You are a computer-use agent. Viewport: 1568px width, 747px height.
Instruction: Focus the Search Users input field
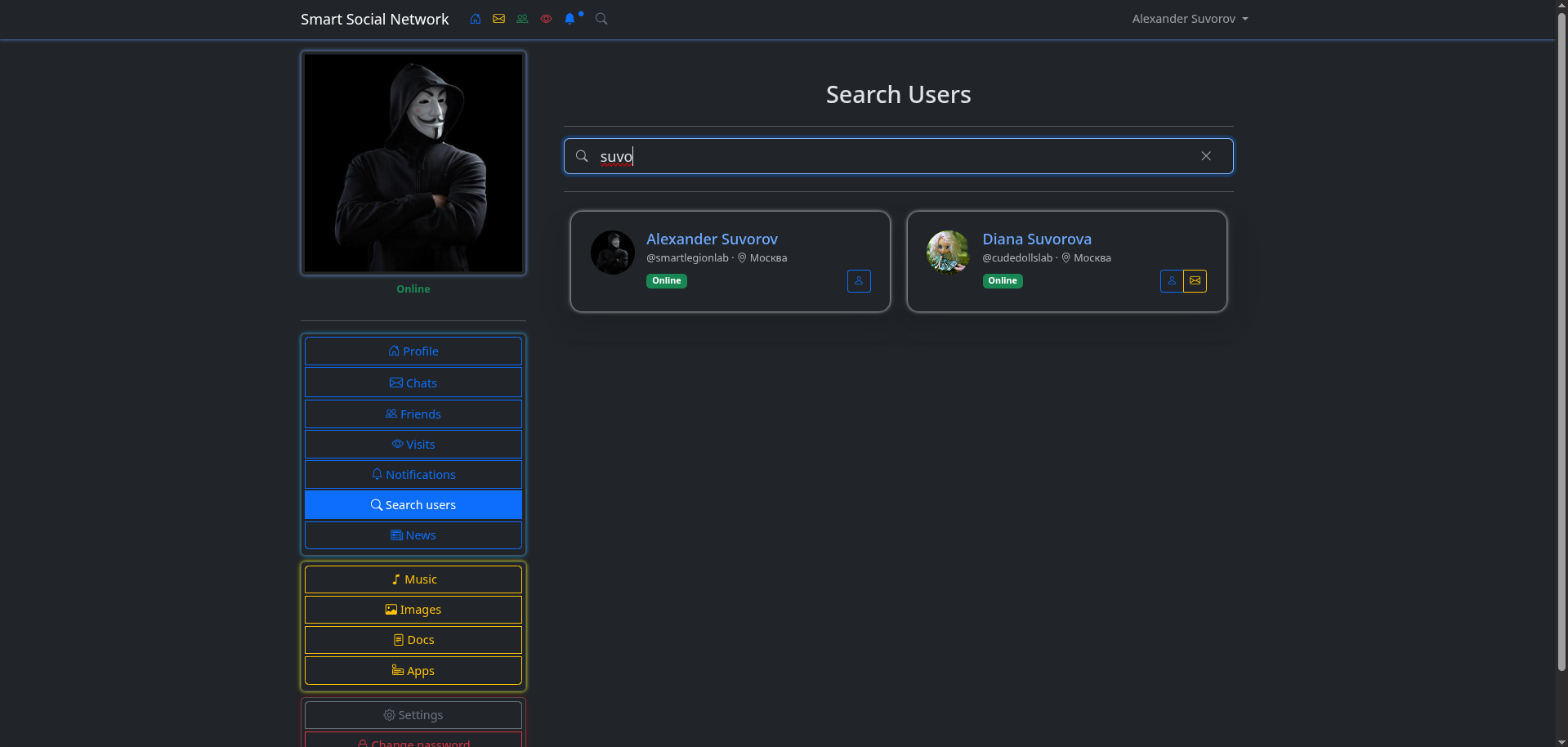(x=899, y=156)
